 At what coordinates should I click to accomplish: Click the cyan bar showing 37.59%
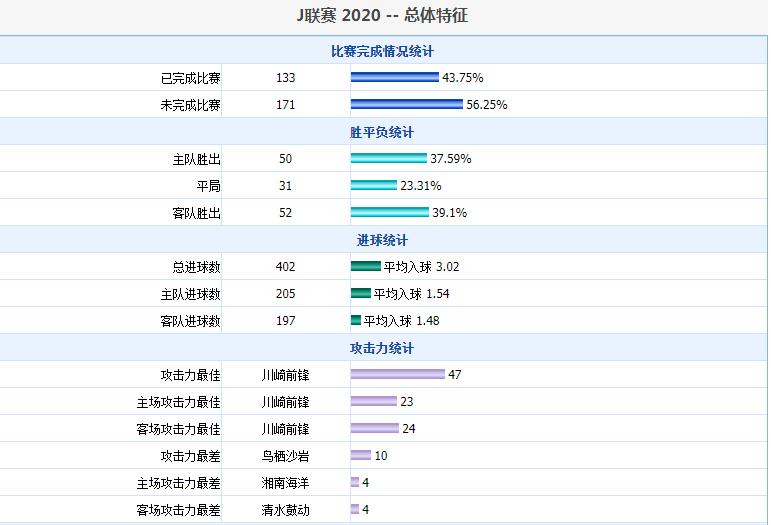click(388, 158)
